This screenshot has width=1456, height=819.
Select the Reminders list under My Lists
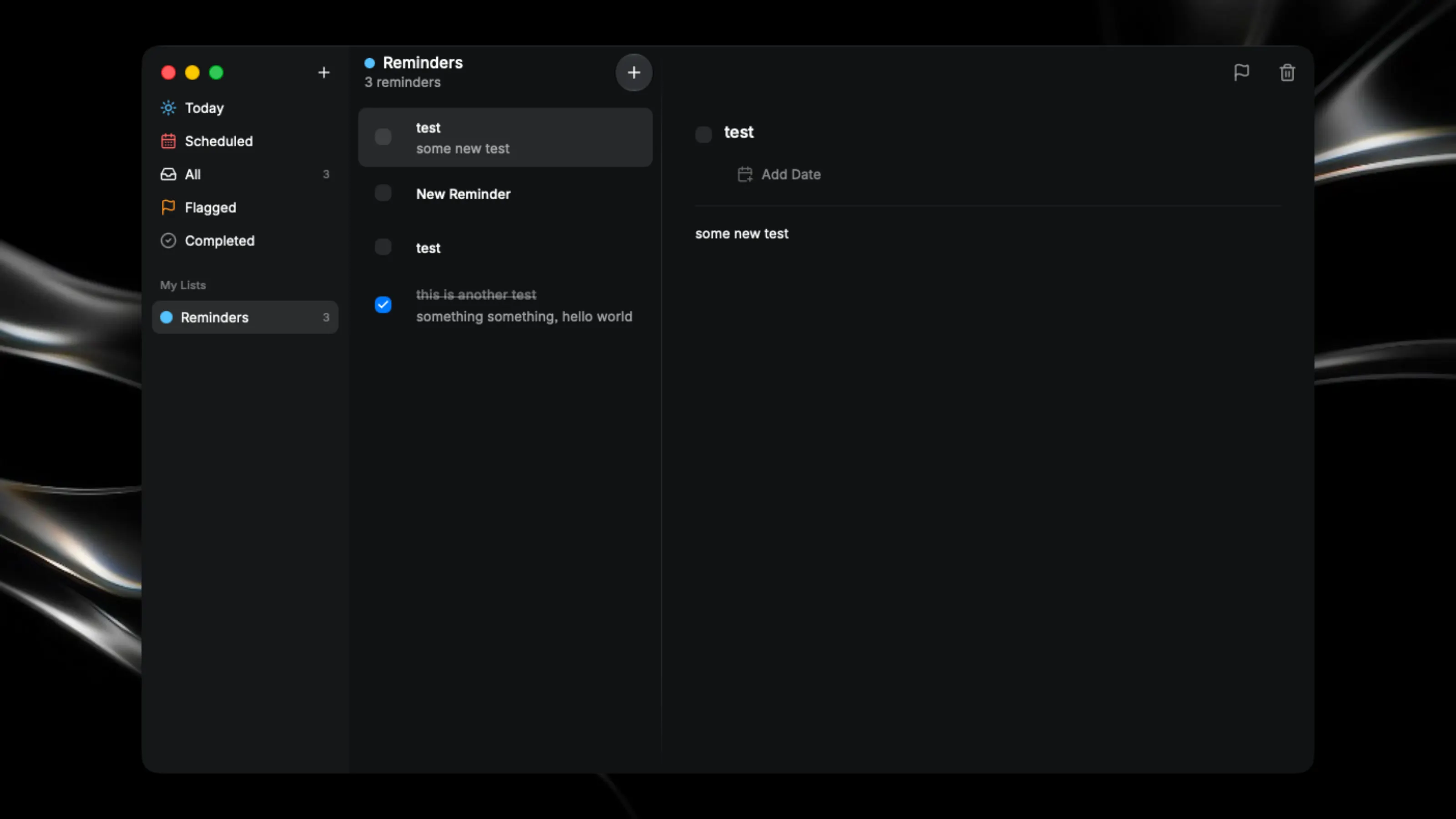point(245,317)
